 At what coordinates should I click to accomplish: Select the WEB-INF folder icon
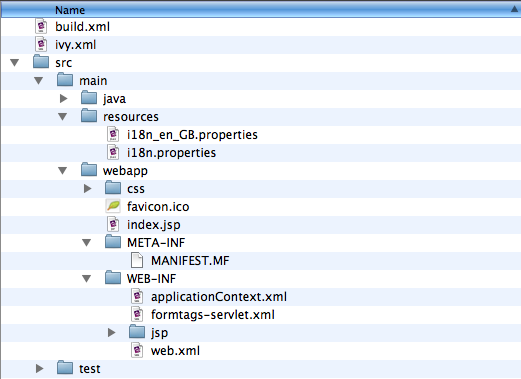[x=113, y=278]
